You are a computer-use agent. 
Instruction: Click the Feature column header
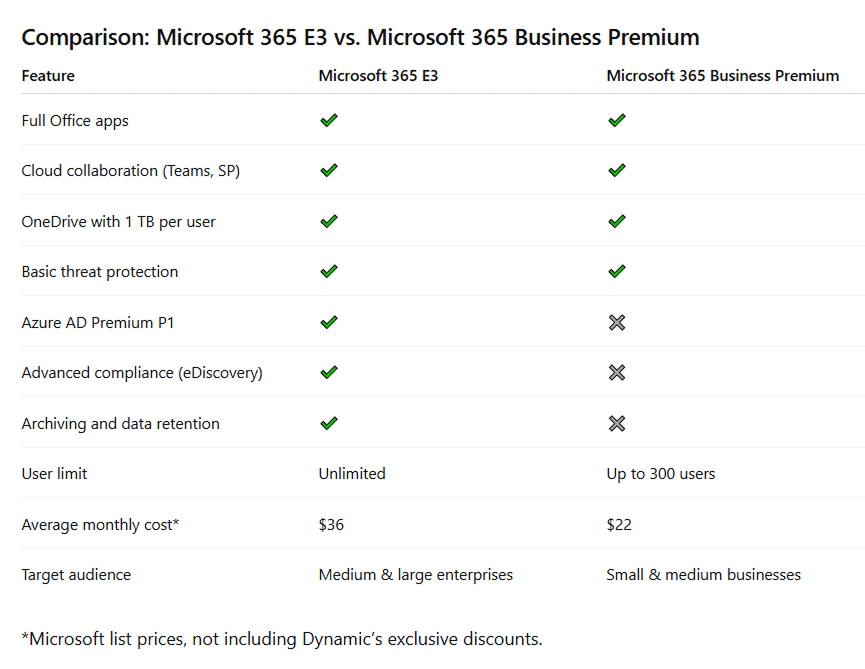pyautogui.click(x=48, y=76)
